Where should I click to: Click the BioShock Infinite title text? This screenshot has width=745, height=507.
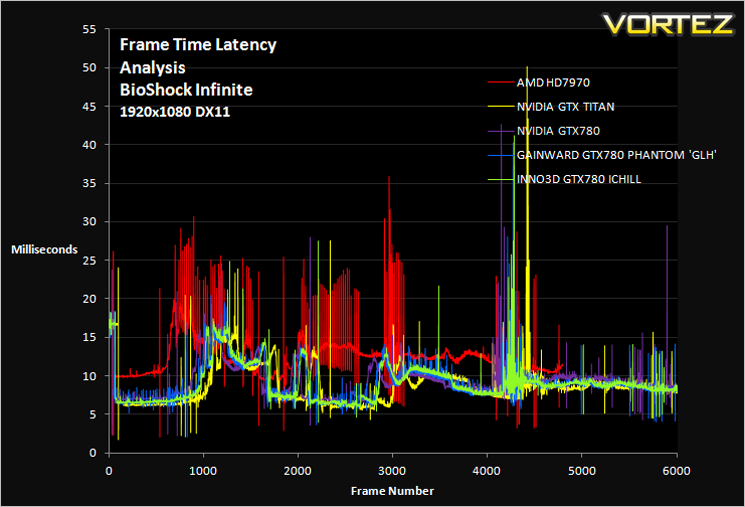pyautogui.click(x=186, y=90)
